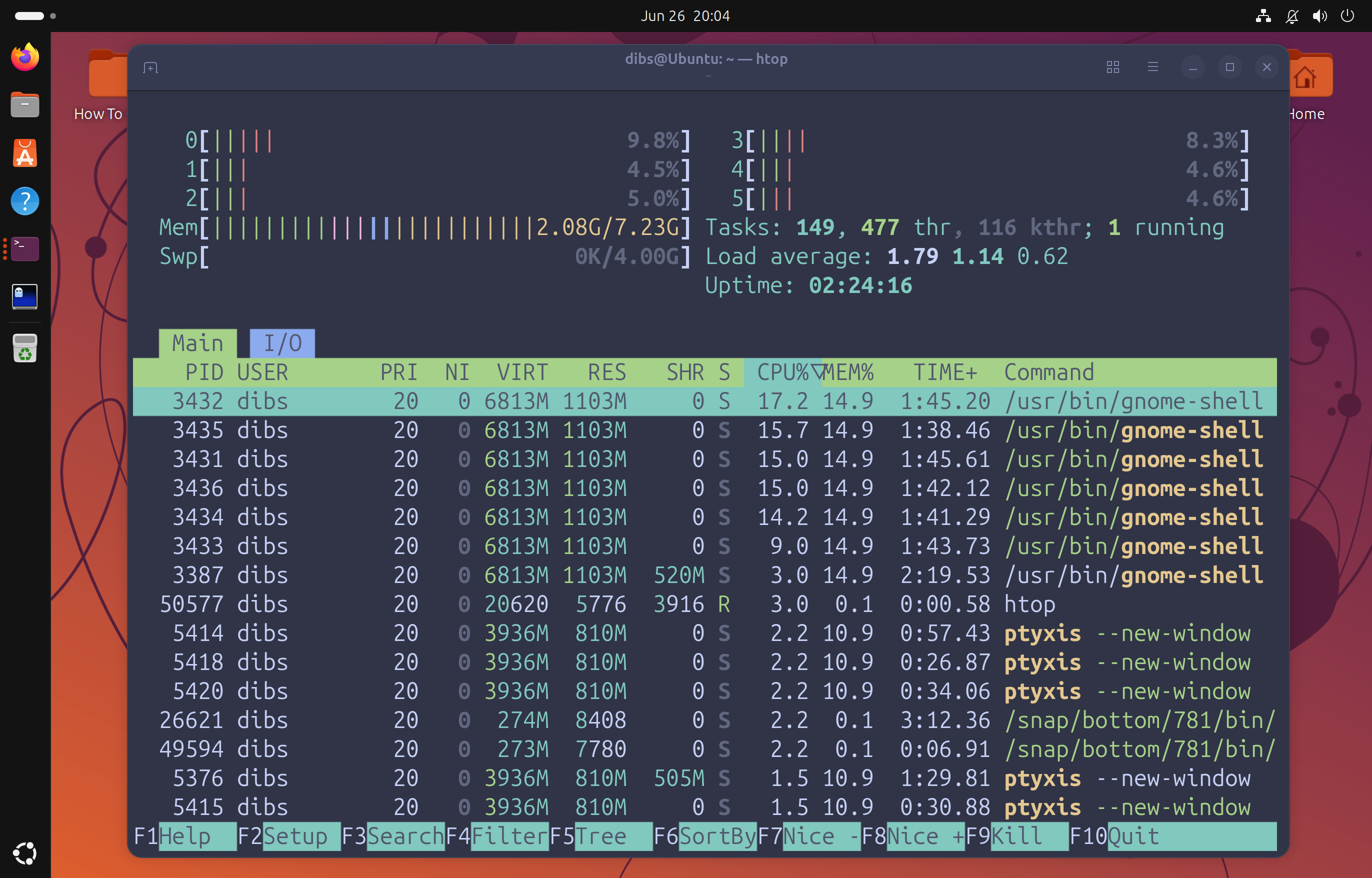This screenshot has width=1372, height=878.
Task: Toggle F5 Tree view in htop
Action: [601, 836]
